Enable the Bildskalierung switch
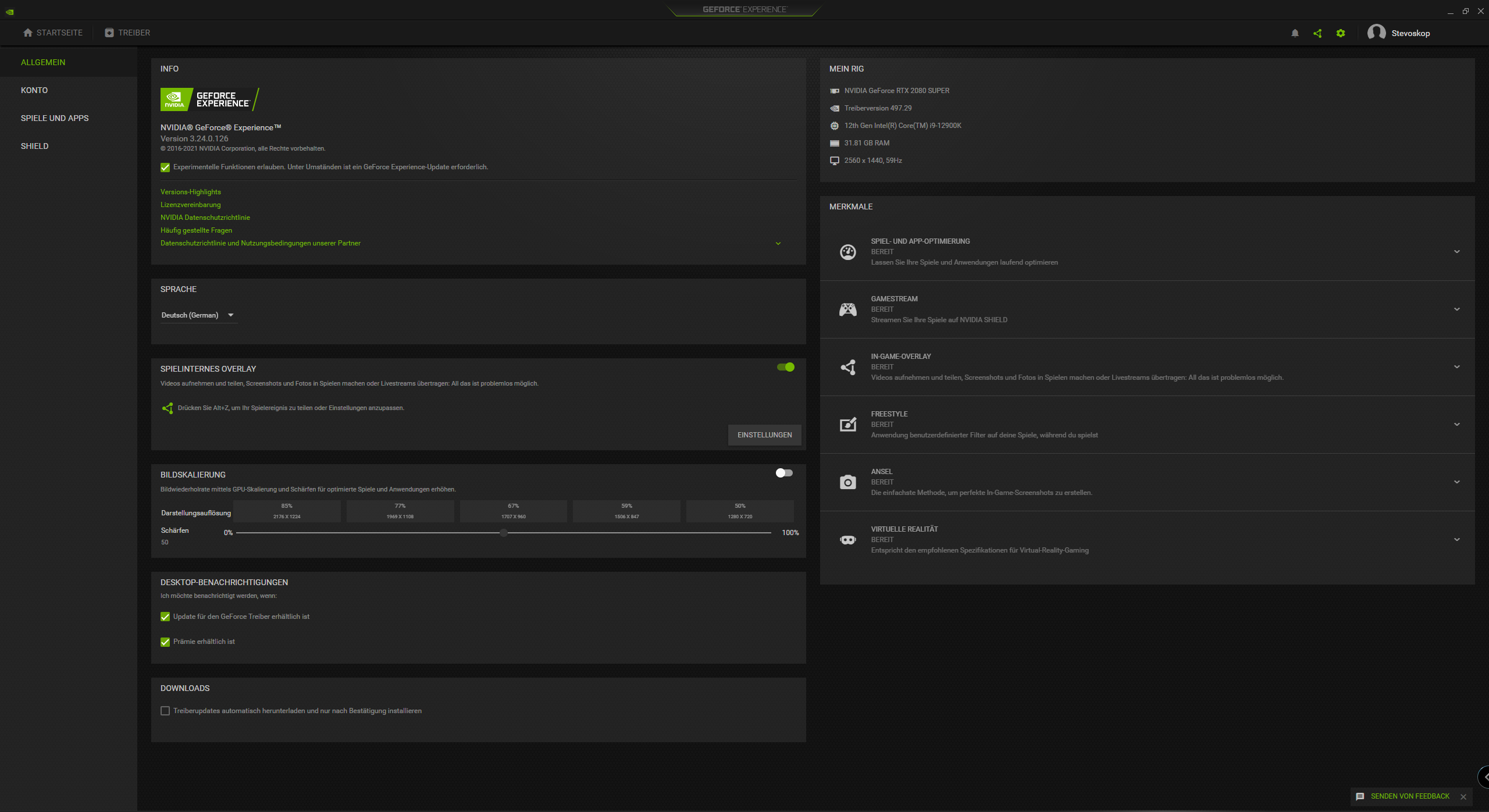Screen dimensions: 1489x812 point(784,473)
